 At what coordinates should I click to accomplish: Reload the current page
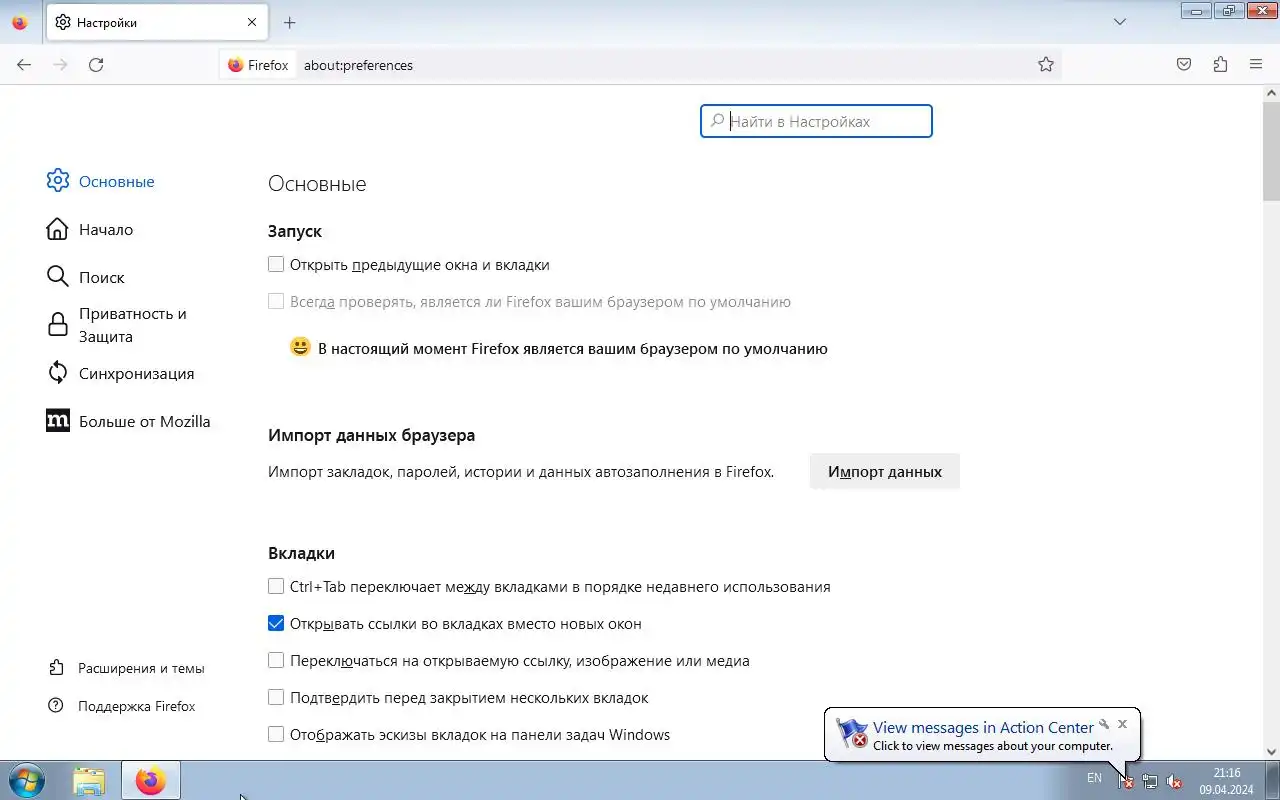(96, 65)
